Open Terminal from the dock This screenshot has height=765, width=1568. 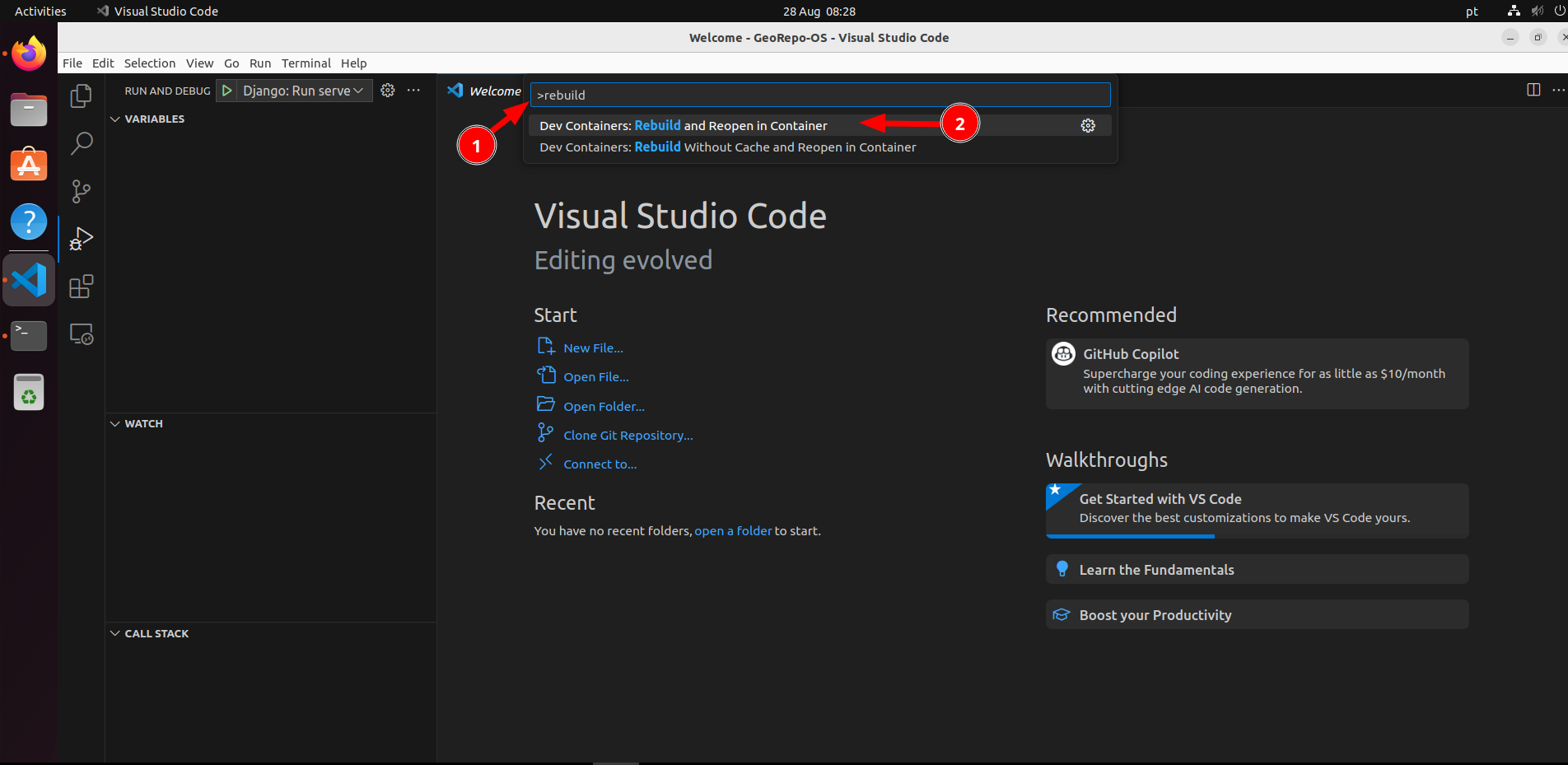[29, 335]
